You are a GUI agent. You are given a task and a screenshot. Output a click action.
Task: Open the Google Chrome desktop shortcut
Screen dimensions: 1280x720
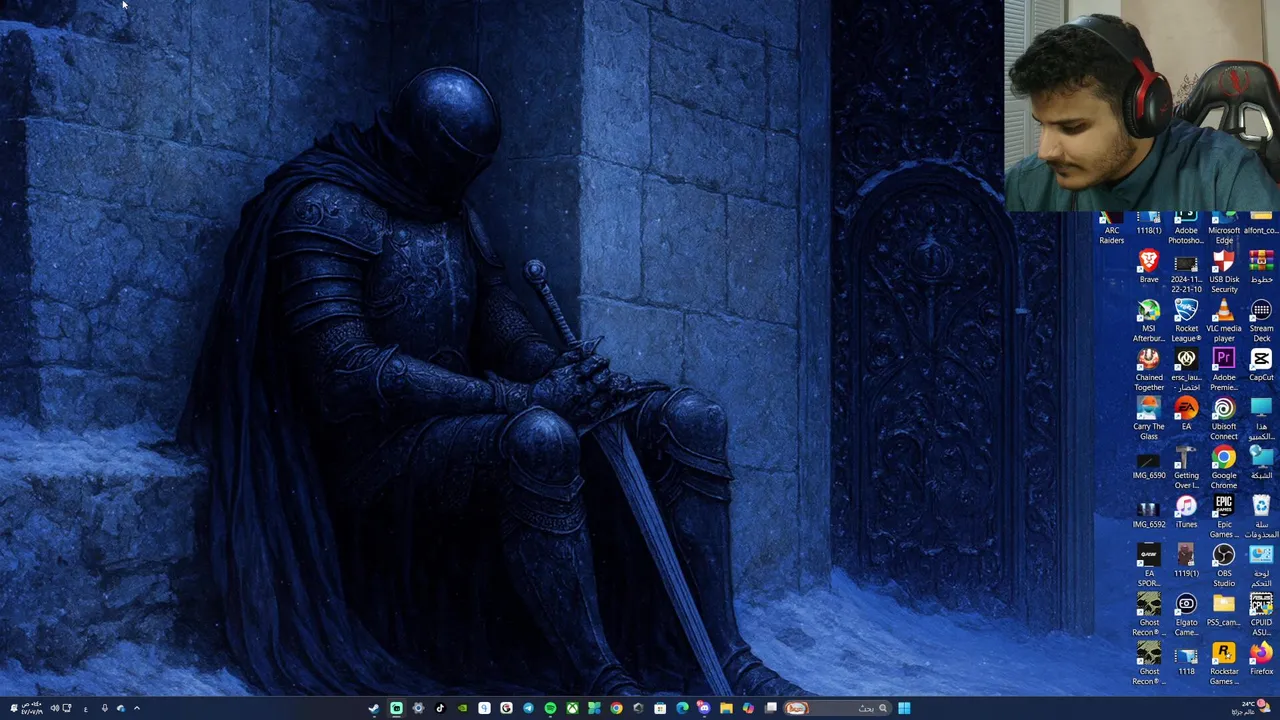pyautogui.click(x=1224, y=468)
